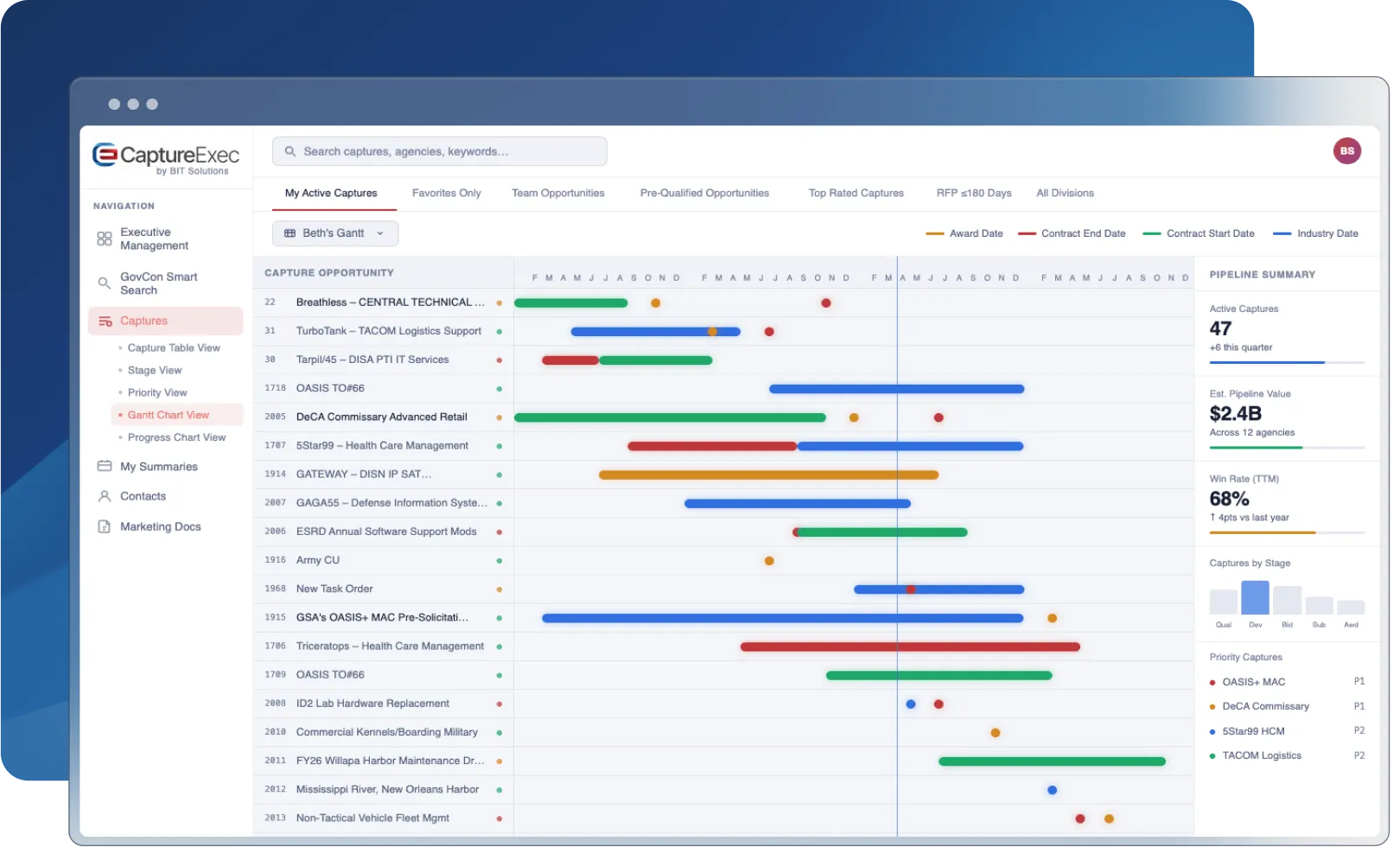Viewport: 1400px width, 860px height.
Task: Click the search magnifier icon in search bar
Action: tap(290, 152)
